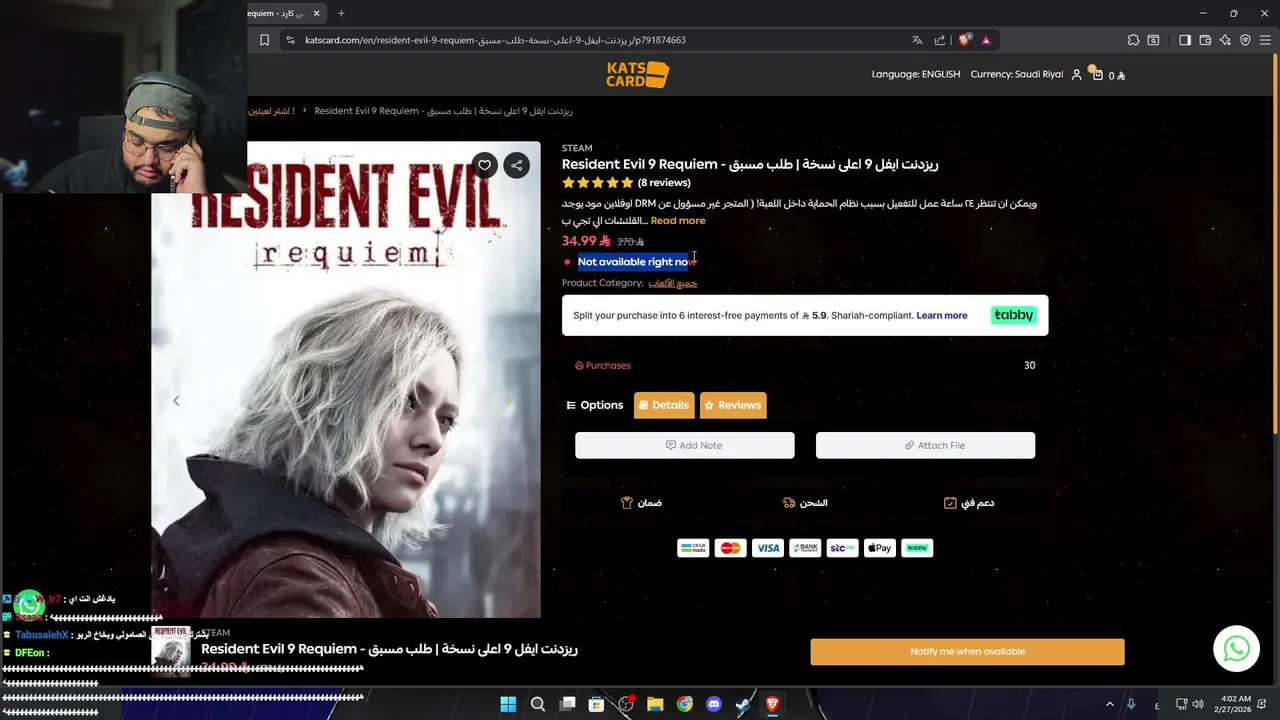This screenshot has width=1280, height=720.
Task: Toggle the browser sidebar panel icon
Action: point(1185,40)
